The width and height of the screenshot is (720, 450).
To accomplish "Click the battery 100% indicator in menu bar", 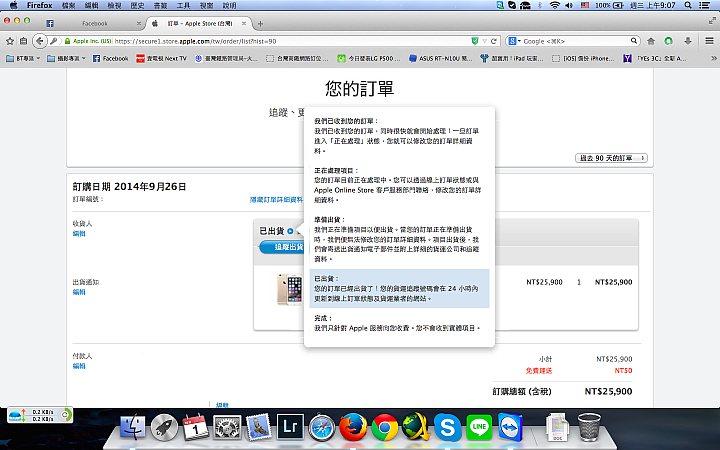I will pyautogui.click(x=609, y=5).
